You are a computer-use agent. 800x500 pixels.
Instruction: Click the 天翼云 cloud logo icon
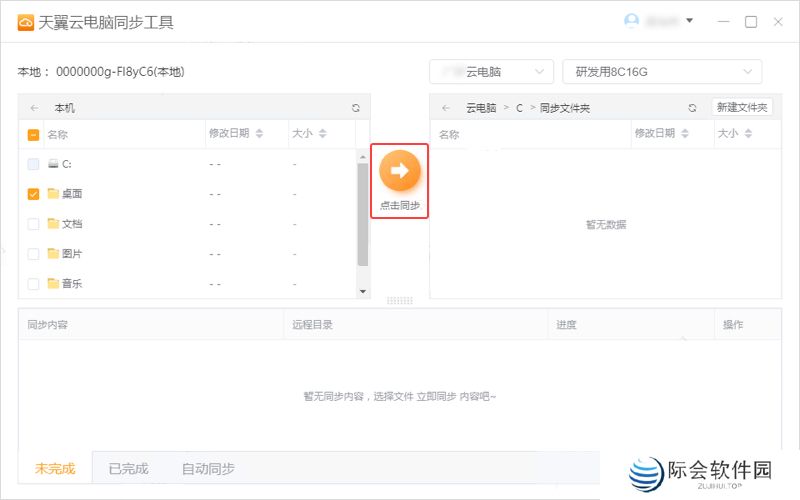coord(26,22)
